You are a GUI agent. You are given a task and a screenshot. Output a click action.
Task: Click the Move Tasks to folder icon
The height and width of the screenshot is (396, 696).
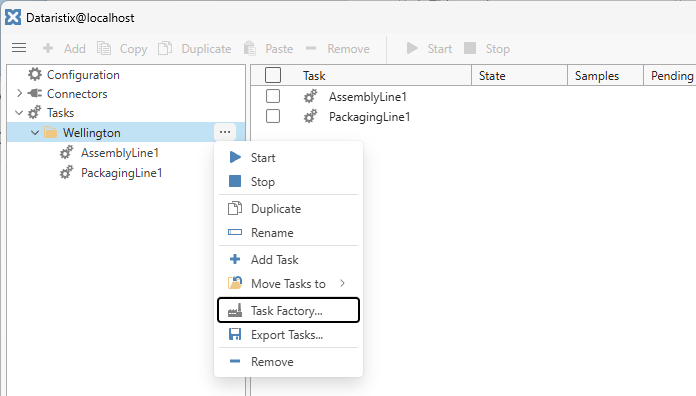pos(235,283)
